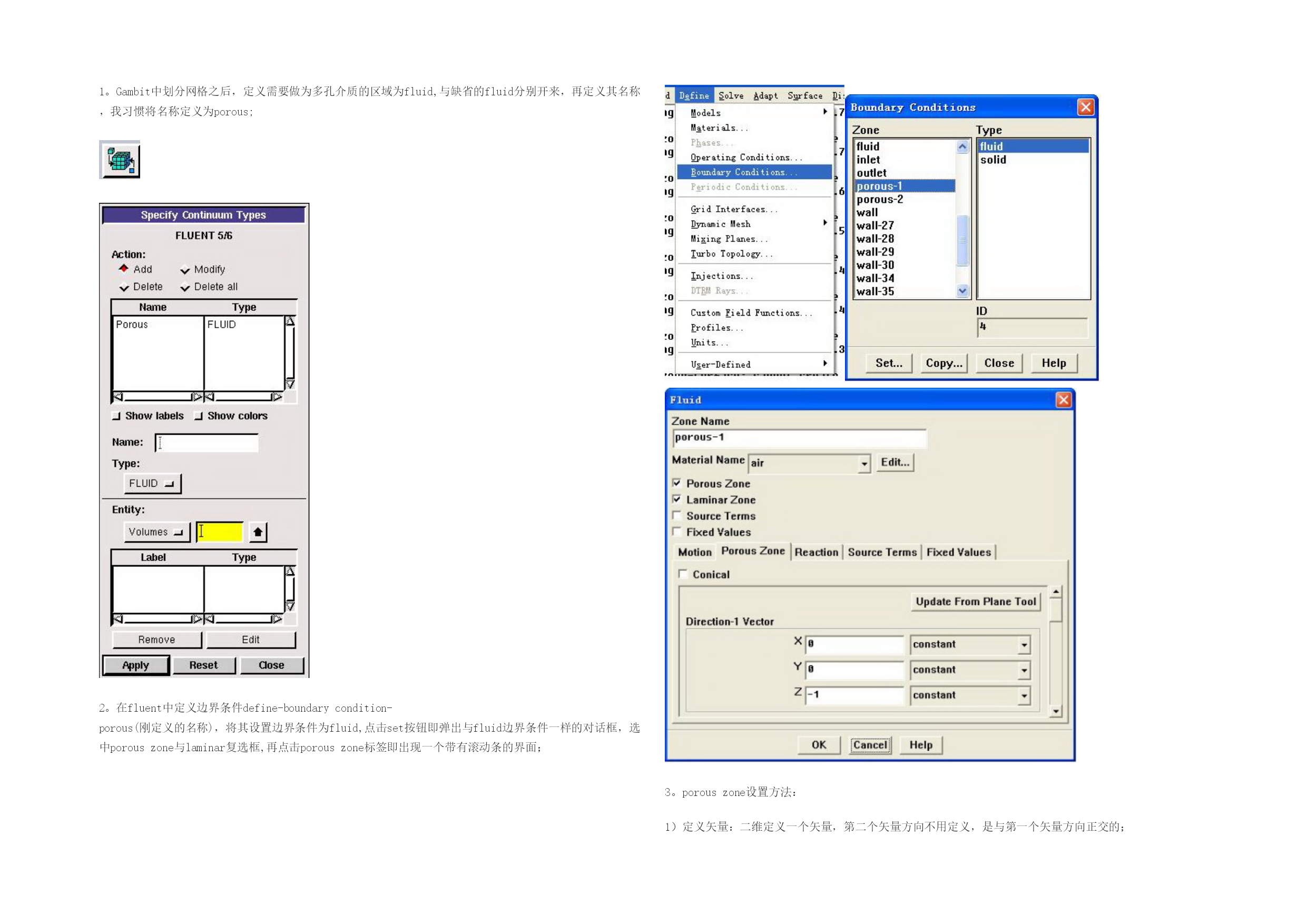Select the Modify action radio button
The height and width of the screenshot is (924, 1307).
pos(185,270)
